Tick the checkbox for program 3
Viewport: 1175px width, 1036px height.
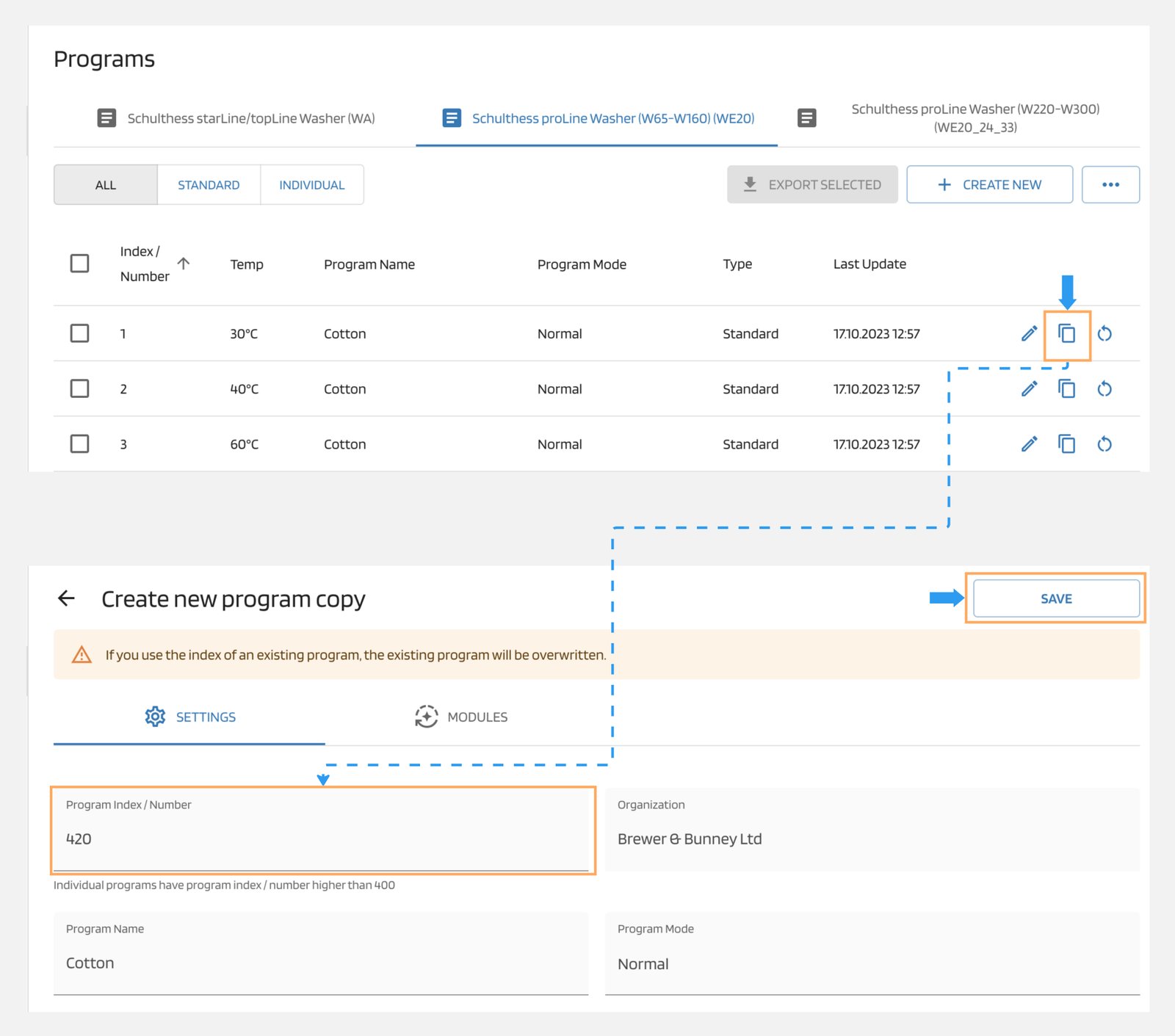pos(79,444)
